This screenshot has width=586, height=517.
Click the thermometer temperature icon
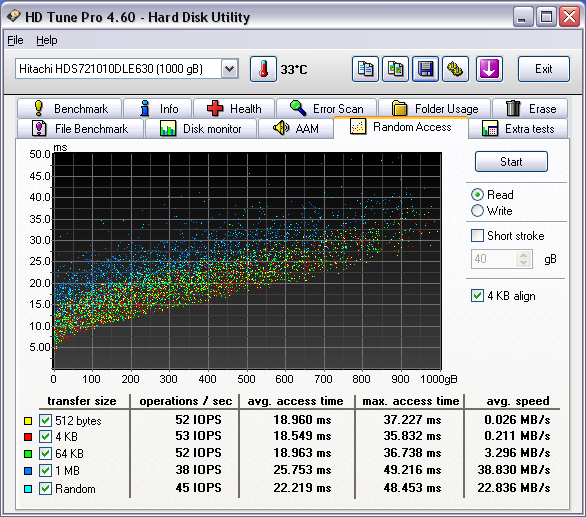[x=263, y=69]
